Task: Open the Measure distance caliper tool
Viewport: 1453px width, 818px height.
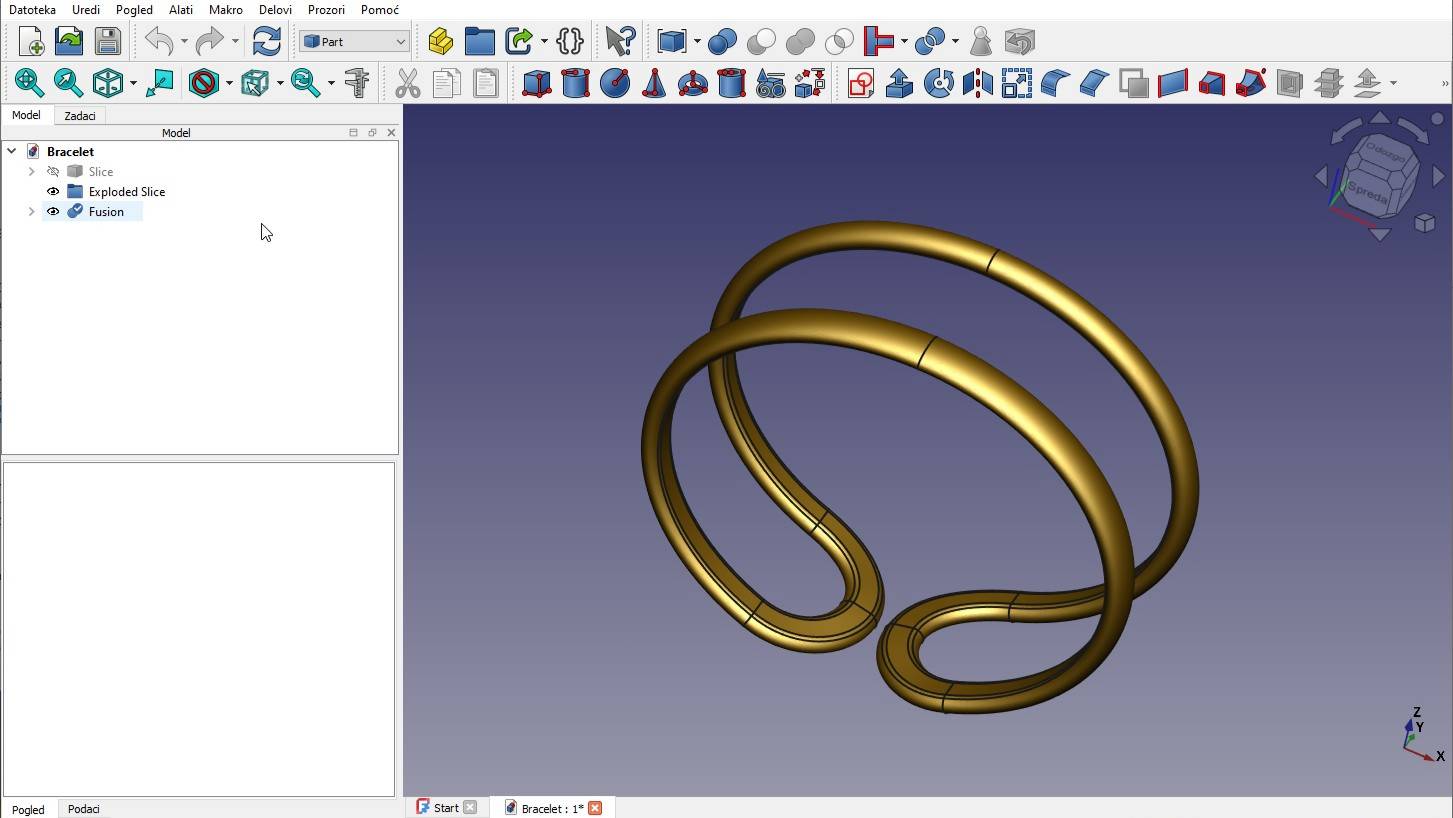Action: tap(356, 83)
